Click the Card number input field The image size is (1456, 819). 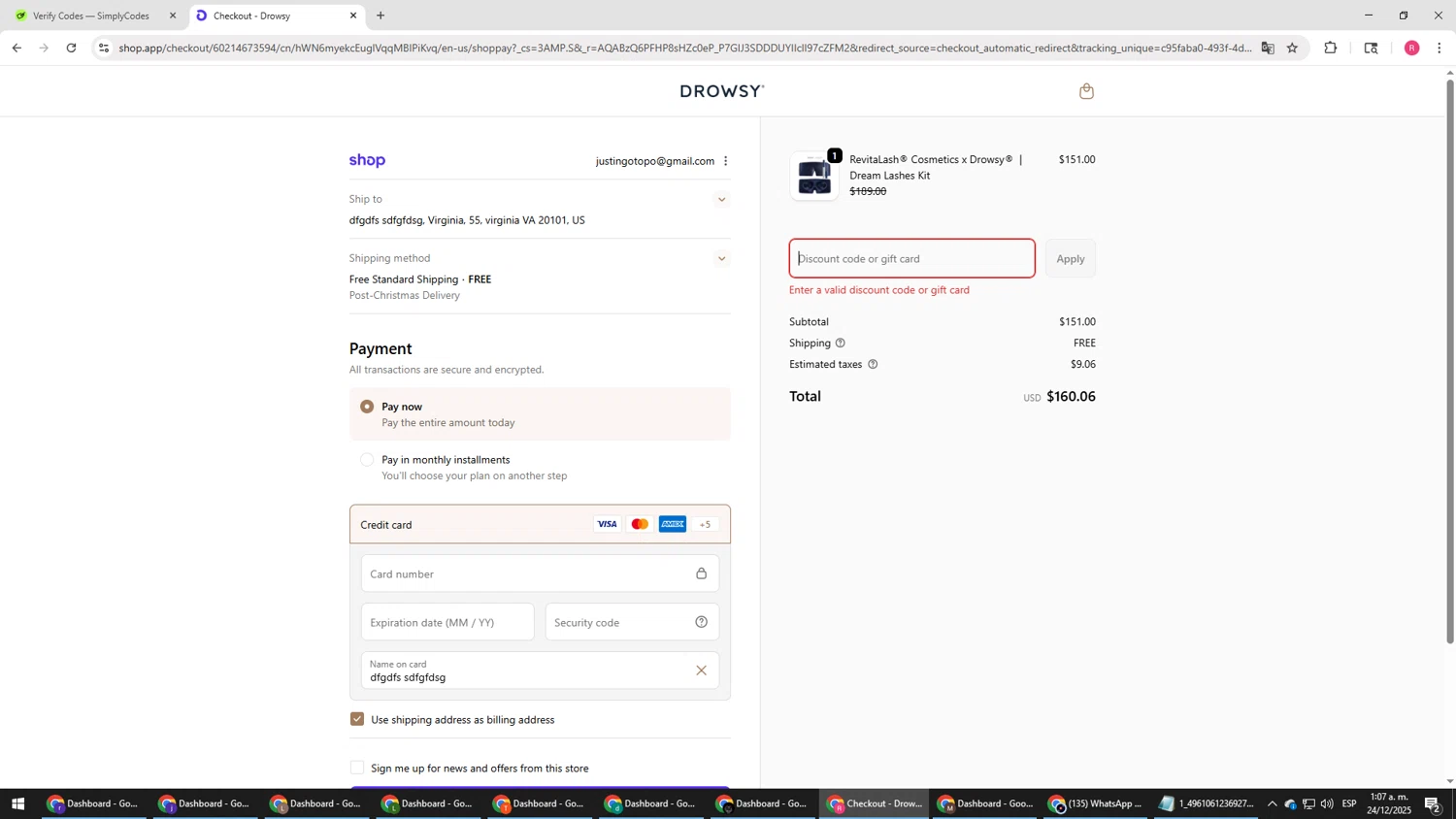coord(540,573)
